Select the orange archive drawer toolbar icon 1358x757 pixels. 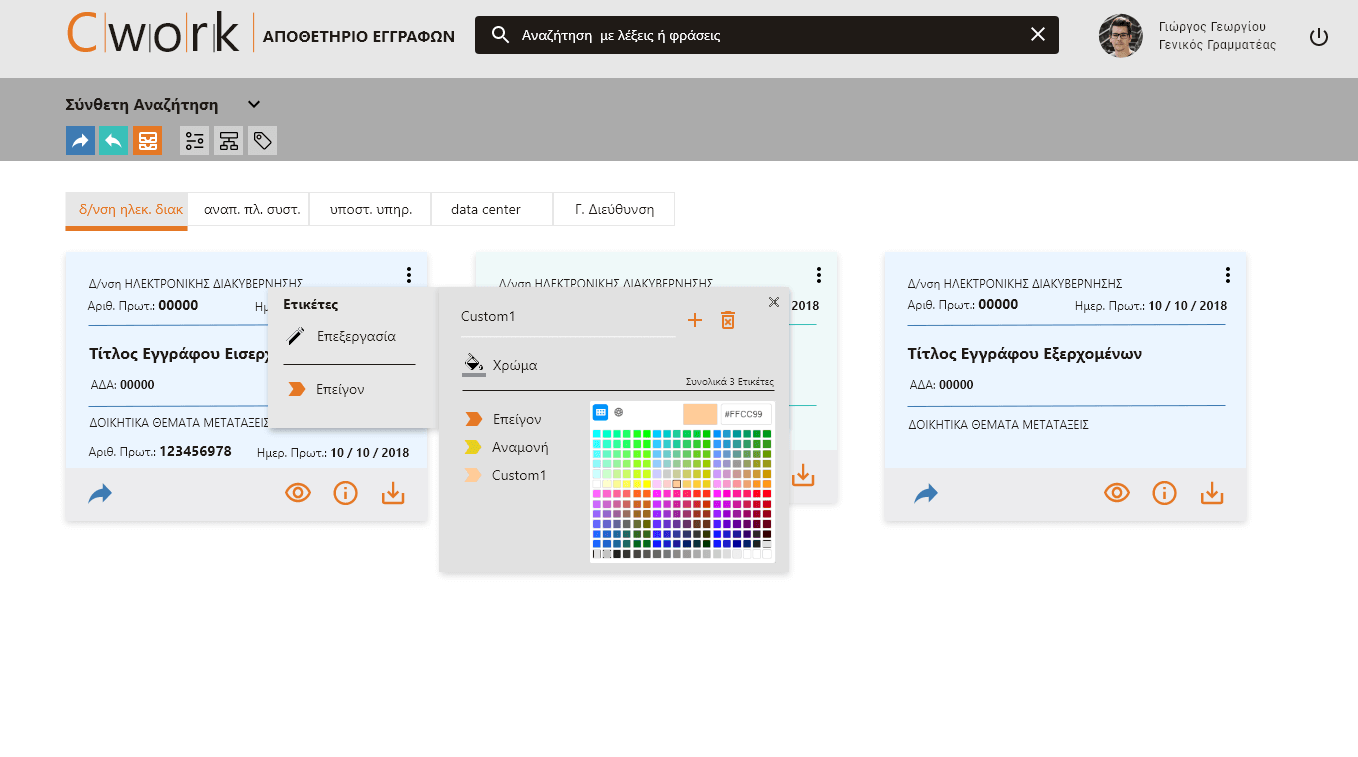click(x=147, y=141)
